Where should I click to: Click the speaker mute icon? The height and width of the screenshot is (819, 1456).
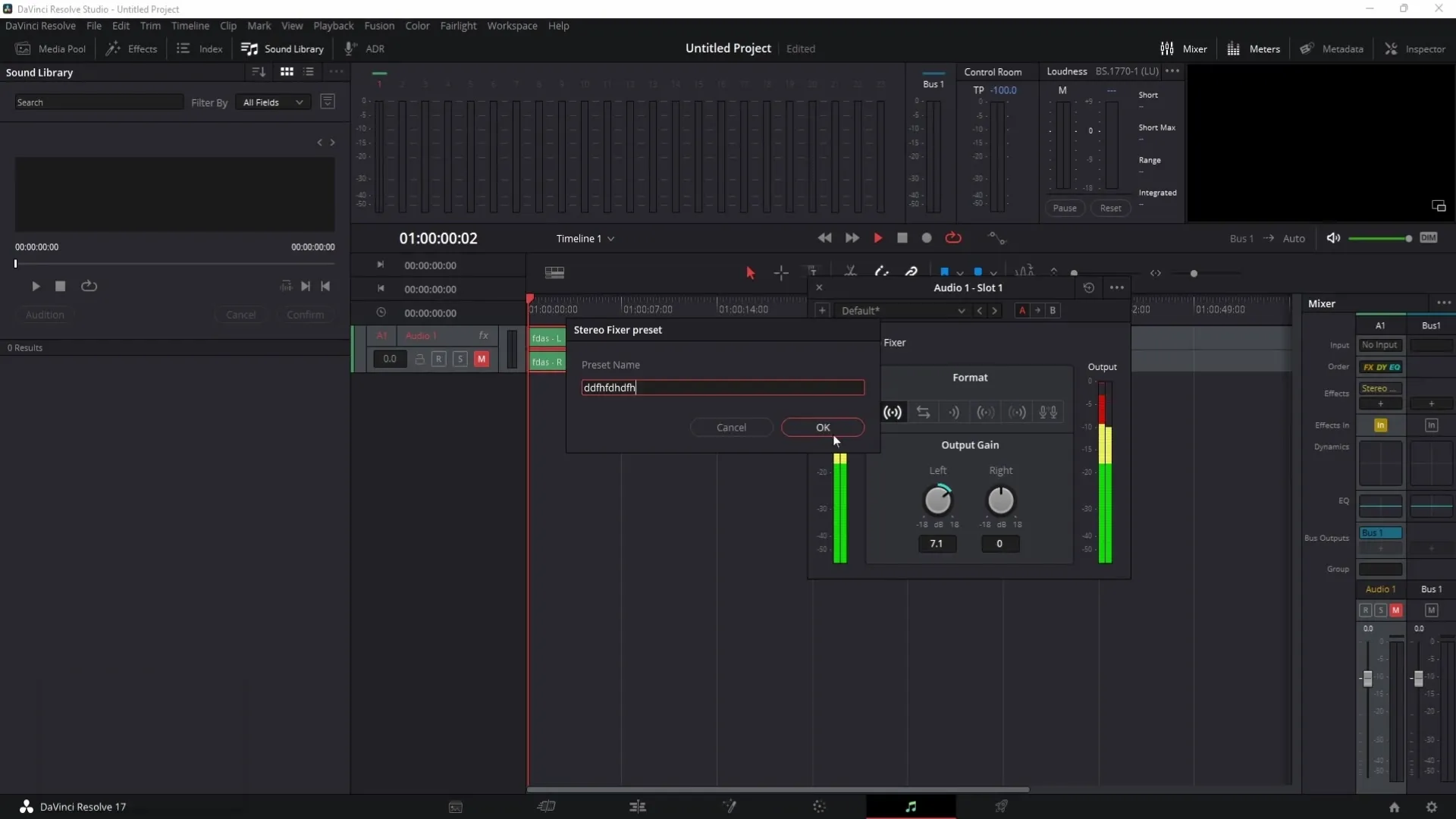coord(1333,238)
